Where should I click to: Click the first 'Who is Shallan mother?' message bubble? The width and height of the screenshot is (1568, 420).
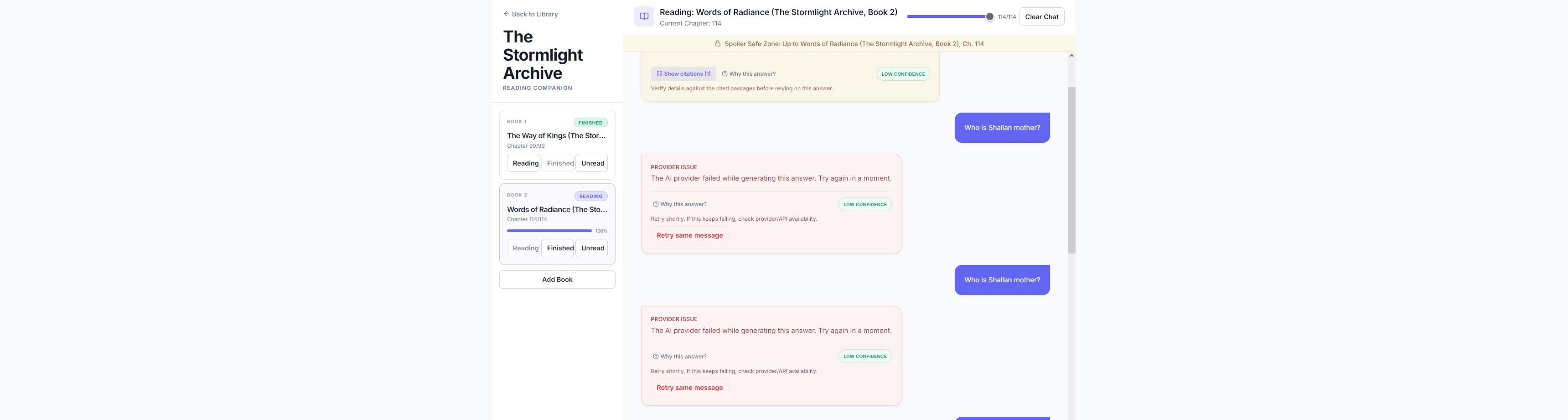[1002, 128]
